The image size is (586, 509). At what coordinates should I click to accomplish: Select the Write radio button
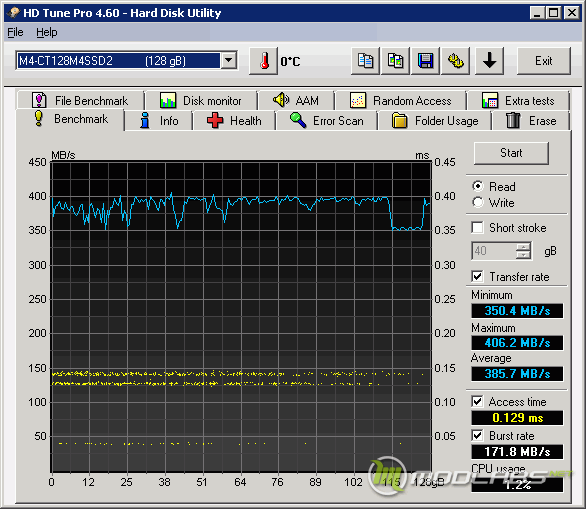(x=478, y=202)
